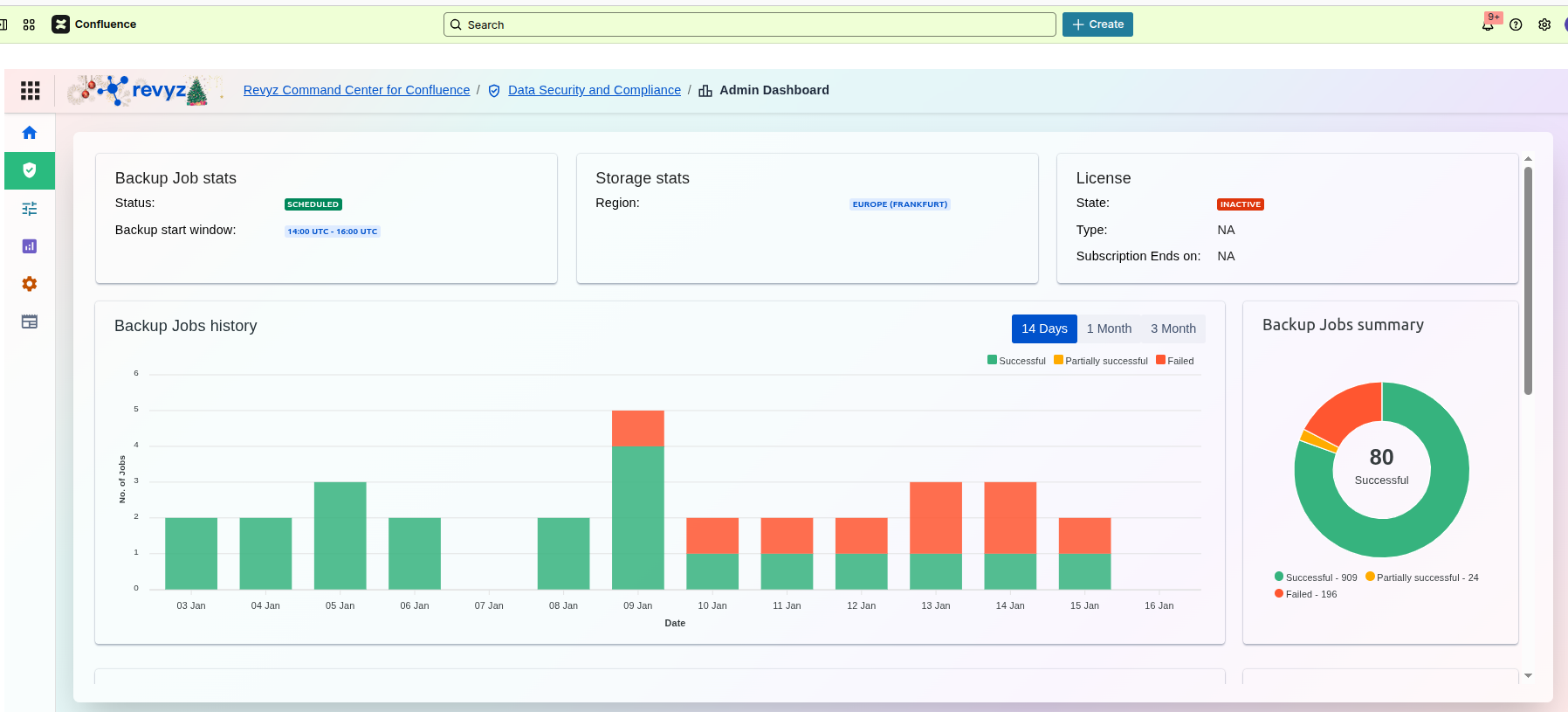Open the shield security sidebar icon
1568x712 pixels.
coord(30,170)
